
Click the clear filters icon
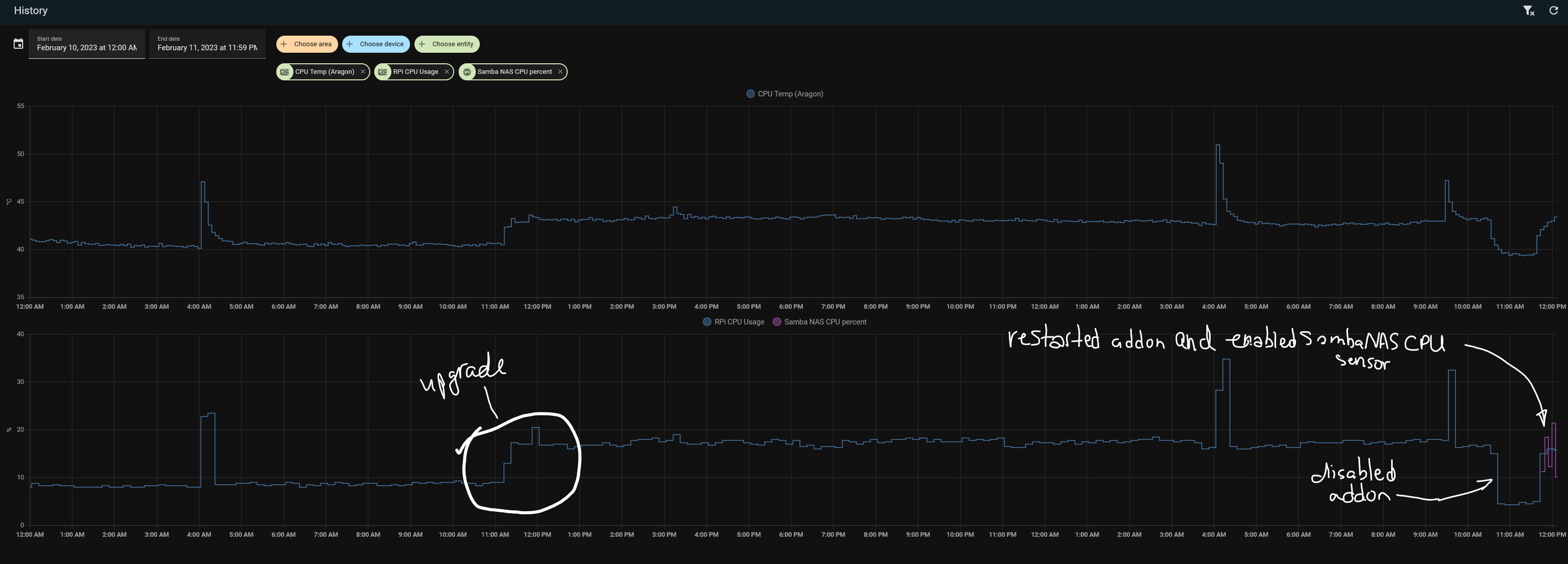(1529, 11)
